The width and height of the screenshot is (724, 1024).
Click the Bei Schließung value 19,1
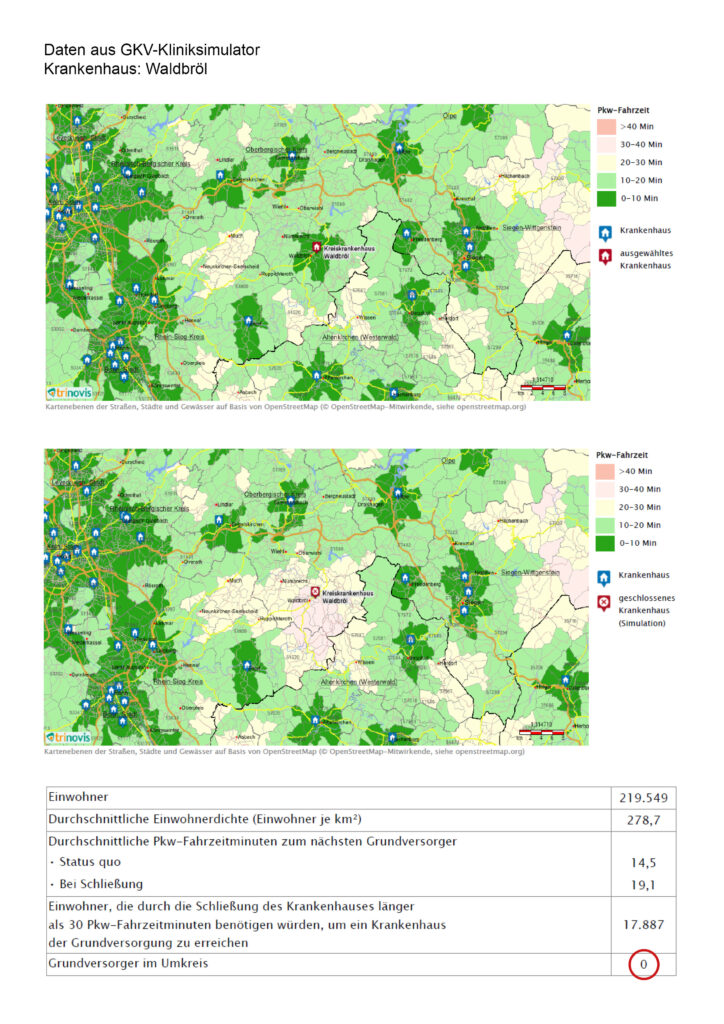point(644,886)
